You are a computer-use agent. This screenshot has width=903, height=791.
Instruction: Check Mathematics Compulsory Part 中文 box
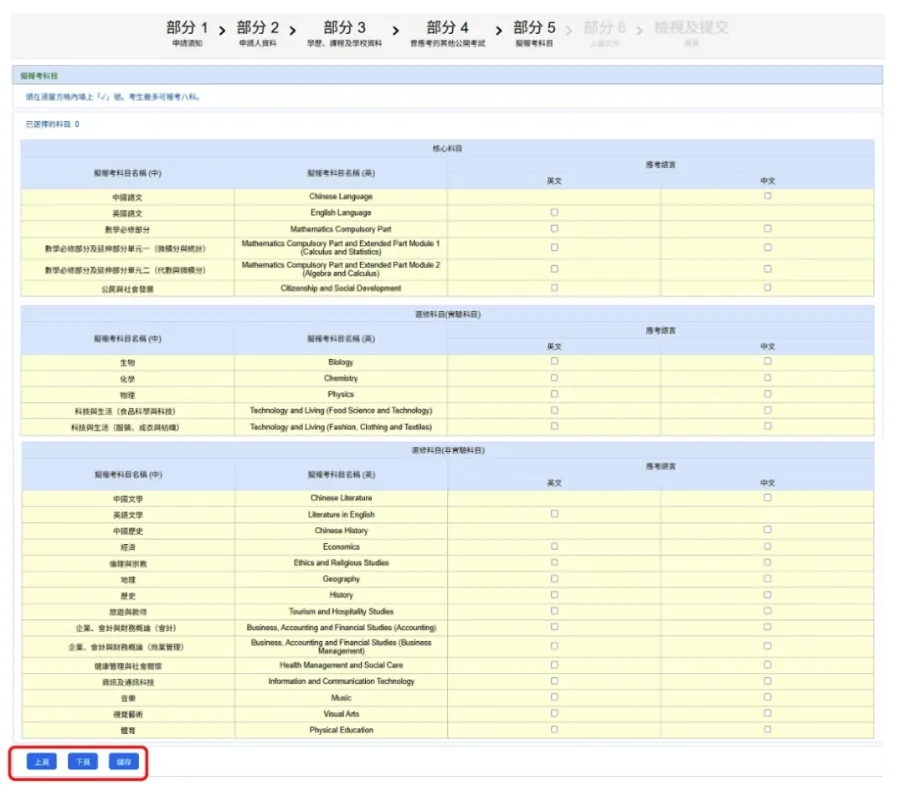(767, 228)
